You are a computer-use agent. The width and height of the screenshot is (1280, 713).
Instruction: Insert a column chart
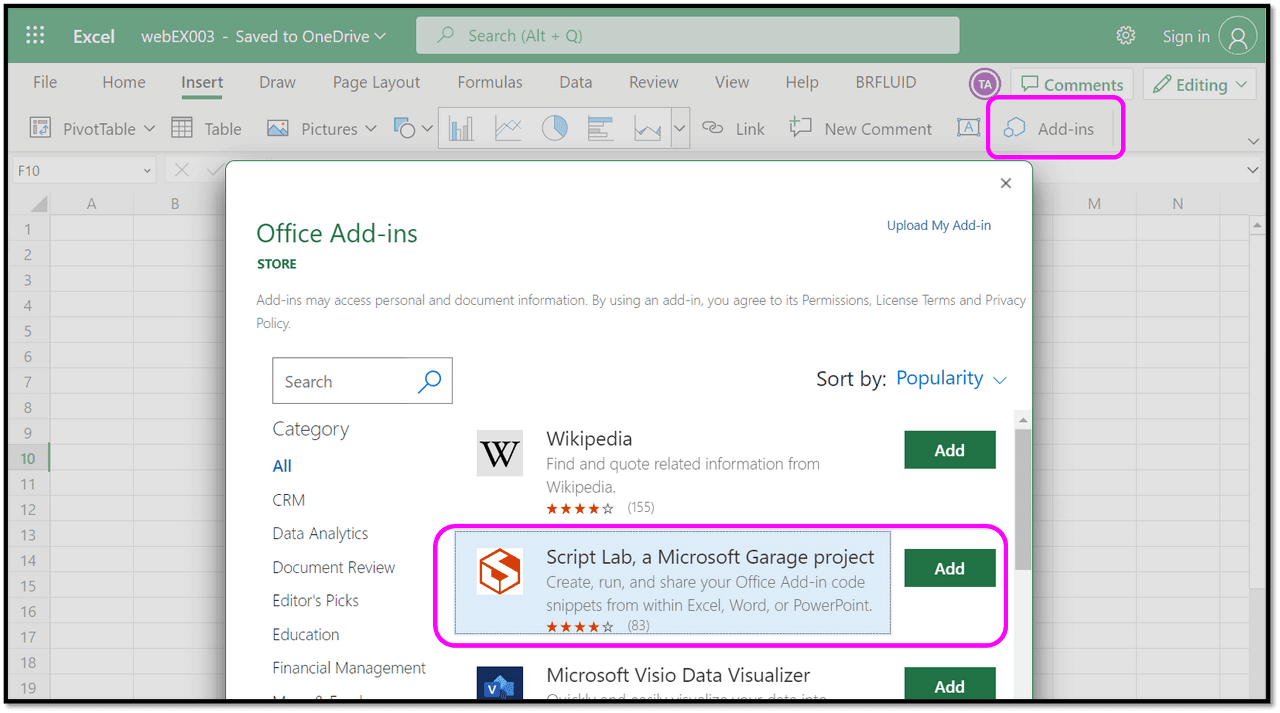click(x=461, y=128)
